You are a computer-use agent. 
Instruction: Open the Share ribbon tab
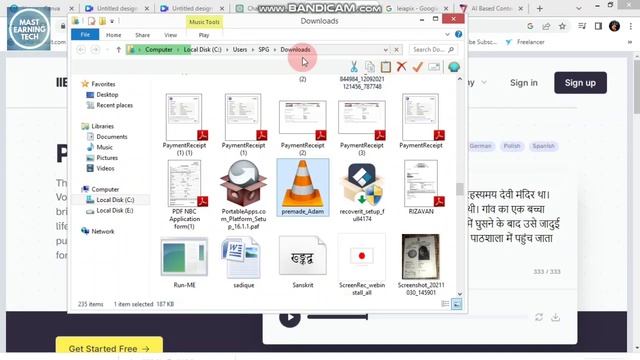click(142, 35)
